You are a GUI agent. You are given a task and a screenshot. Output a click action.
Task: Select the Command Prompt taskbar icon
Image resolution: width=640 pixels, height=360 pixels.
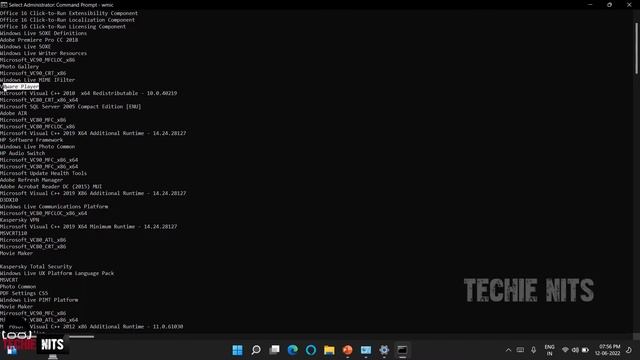click(402, 350)
